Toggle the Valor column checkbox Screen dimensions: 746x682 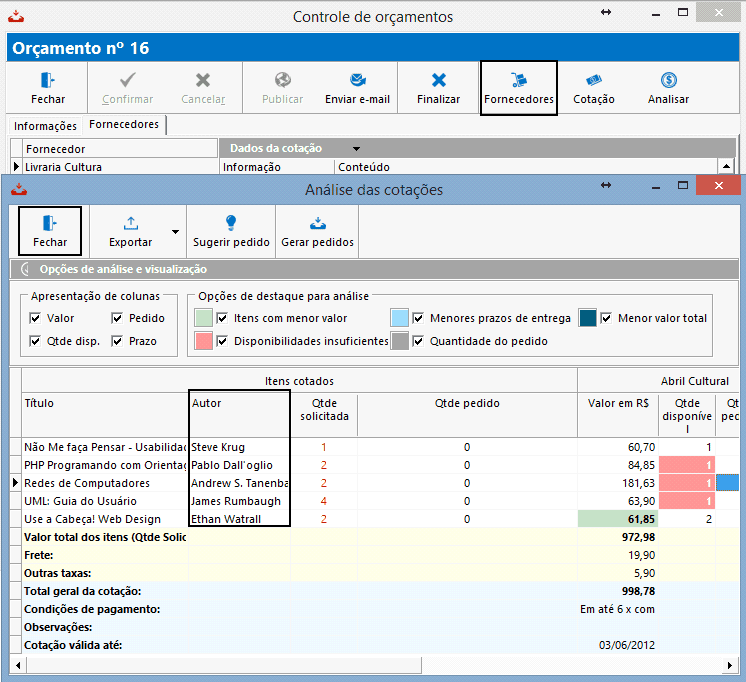[35, 318]
